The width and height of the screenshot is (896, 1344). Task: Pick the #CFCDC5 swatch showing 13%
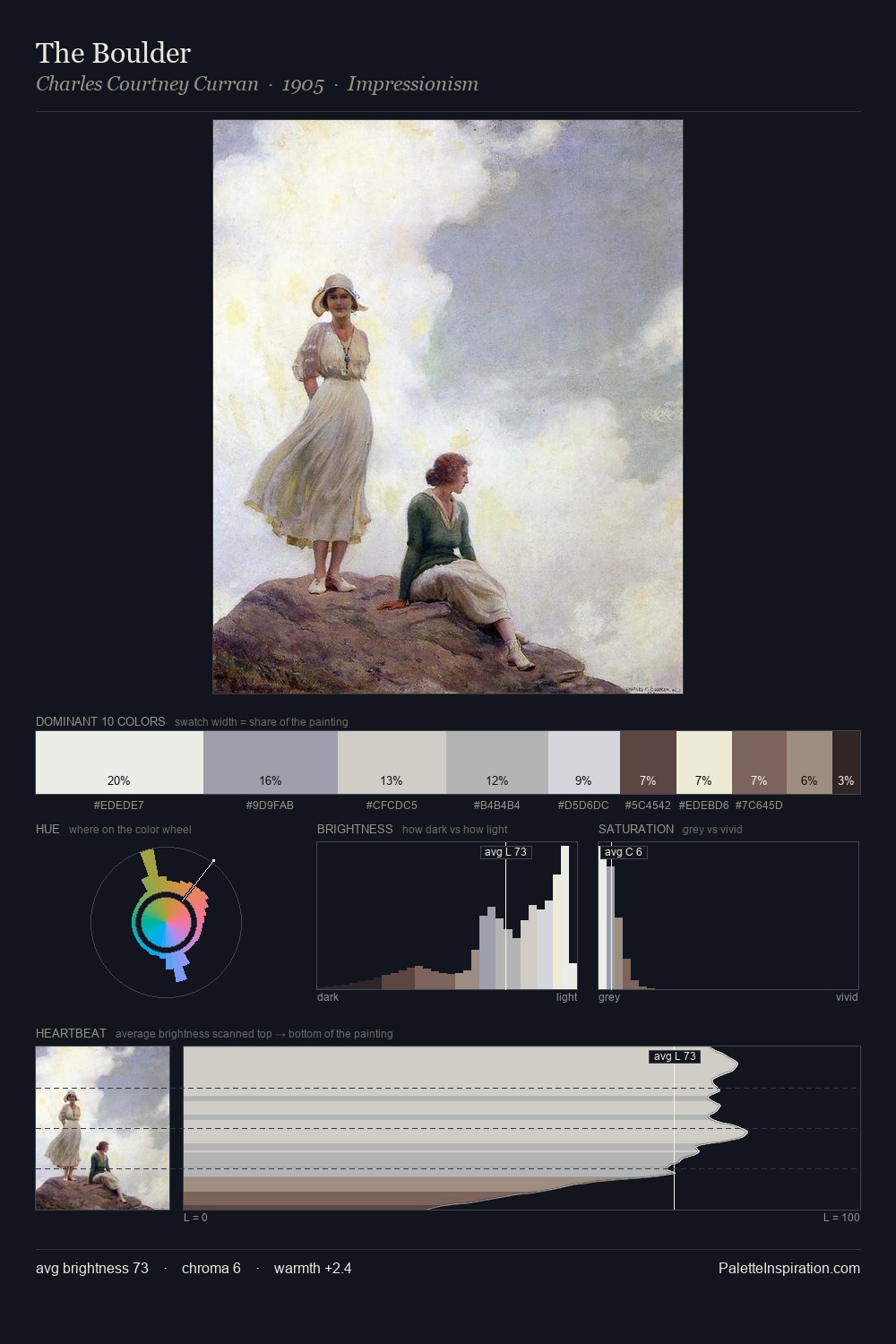(392, 762)
